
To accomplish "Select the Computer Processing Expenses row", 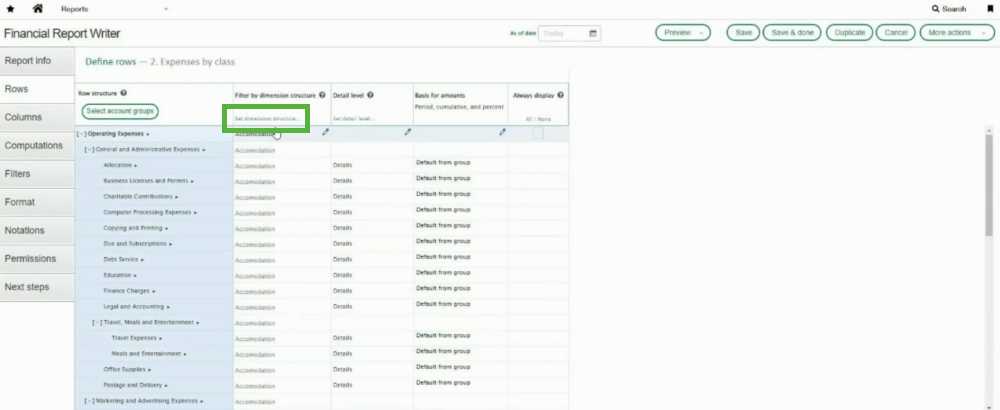I will click(147, 212).
